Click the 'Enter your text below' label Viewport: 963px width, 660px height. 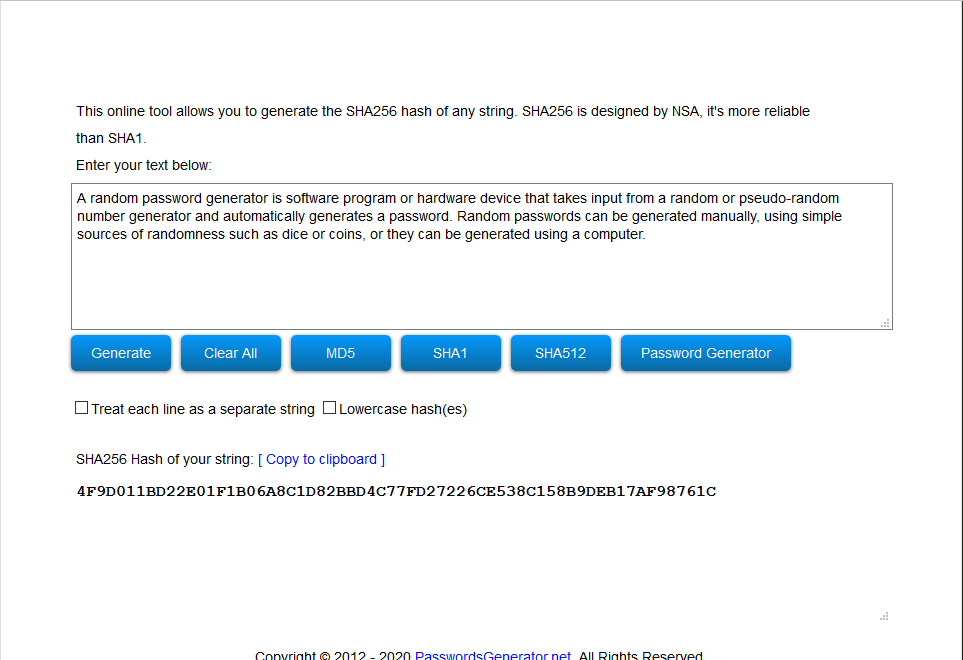tap(144, 165)
